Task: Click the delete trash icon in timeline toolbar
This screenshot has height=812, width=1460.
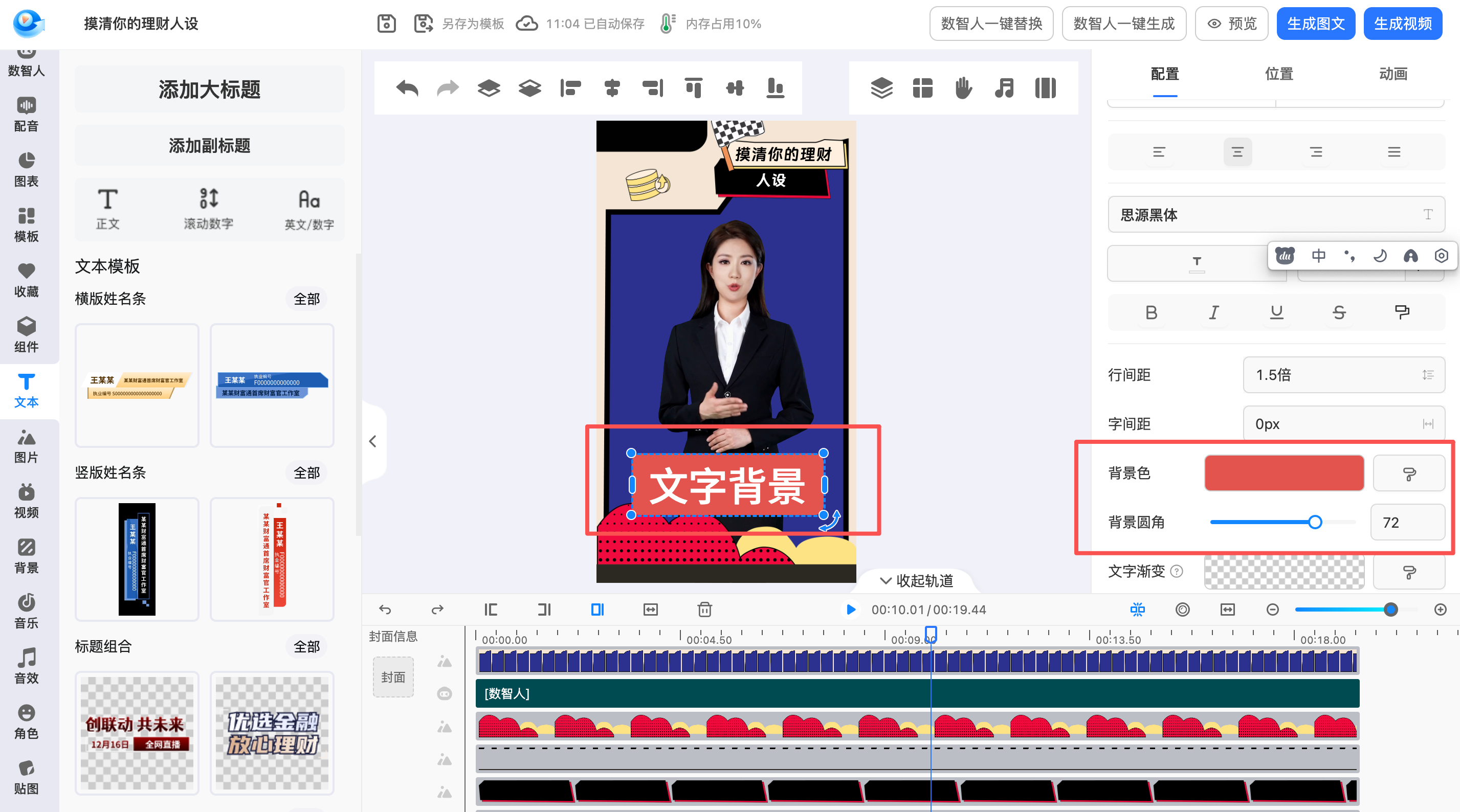Action: pyautogui.click(x=704, y=610)
